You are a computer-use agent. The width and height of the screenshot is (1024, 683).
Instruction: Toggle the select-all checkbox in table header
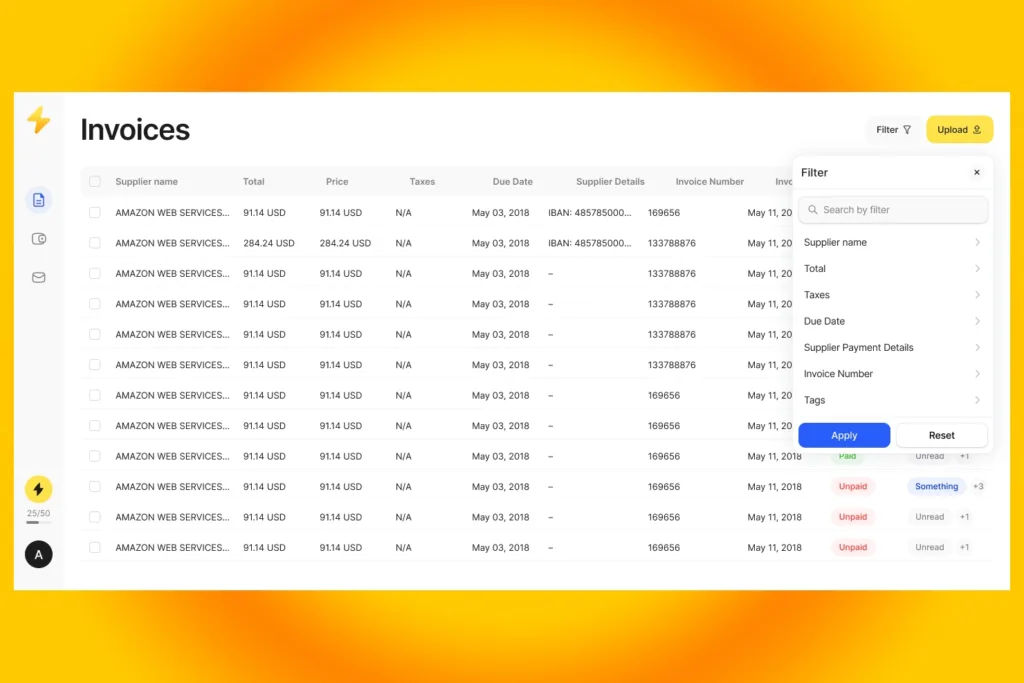click(x=95, y=182)
